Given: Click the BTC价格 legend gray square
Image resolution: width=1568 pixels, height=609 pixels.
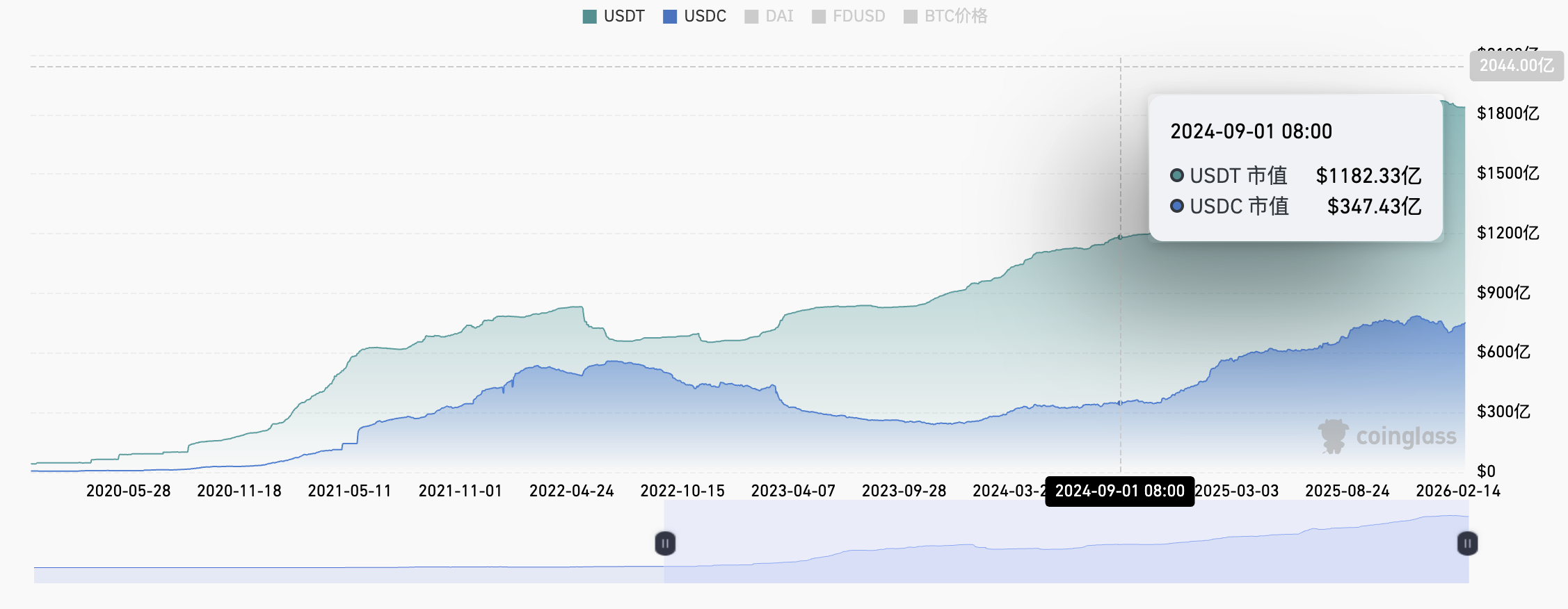Looking at the screenshot, I should coord(910,17).
